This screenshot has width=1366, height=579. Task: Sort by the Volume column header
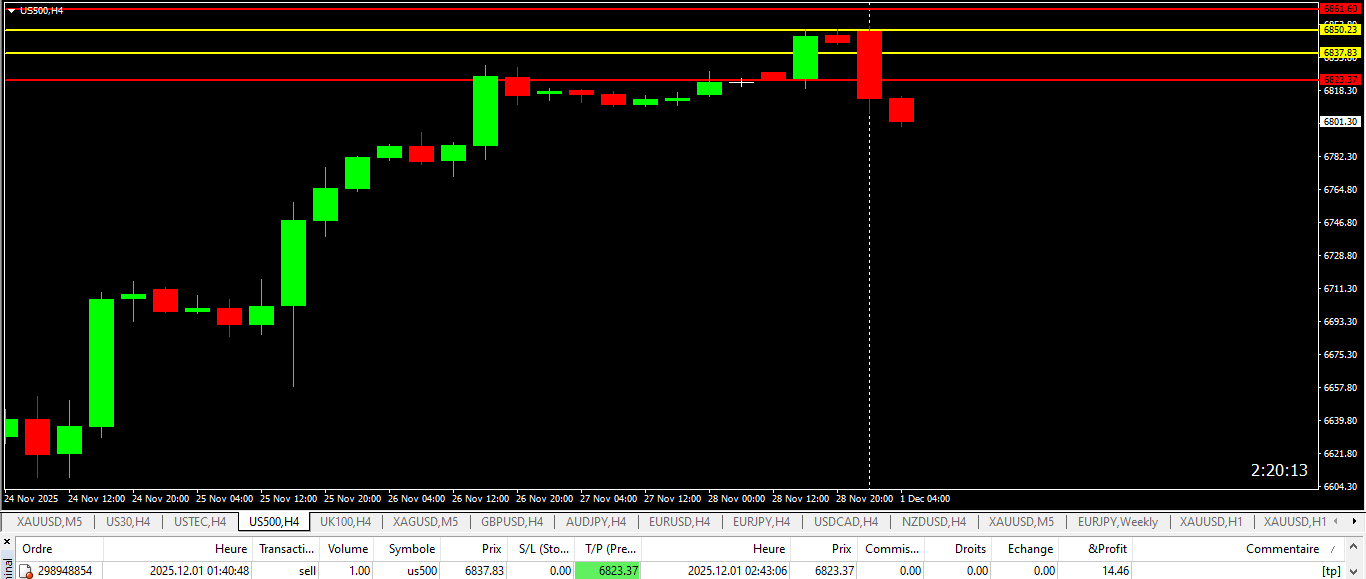pos(348,549)
